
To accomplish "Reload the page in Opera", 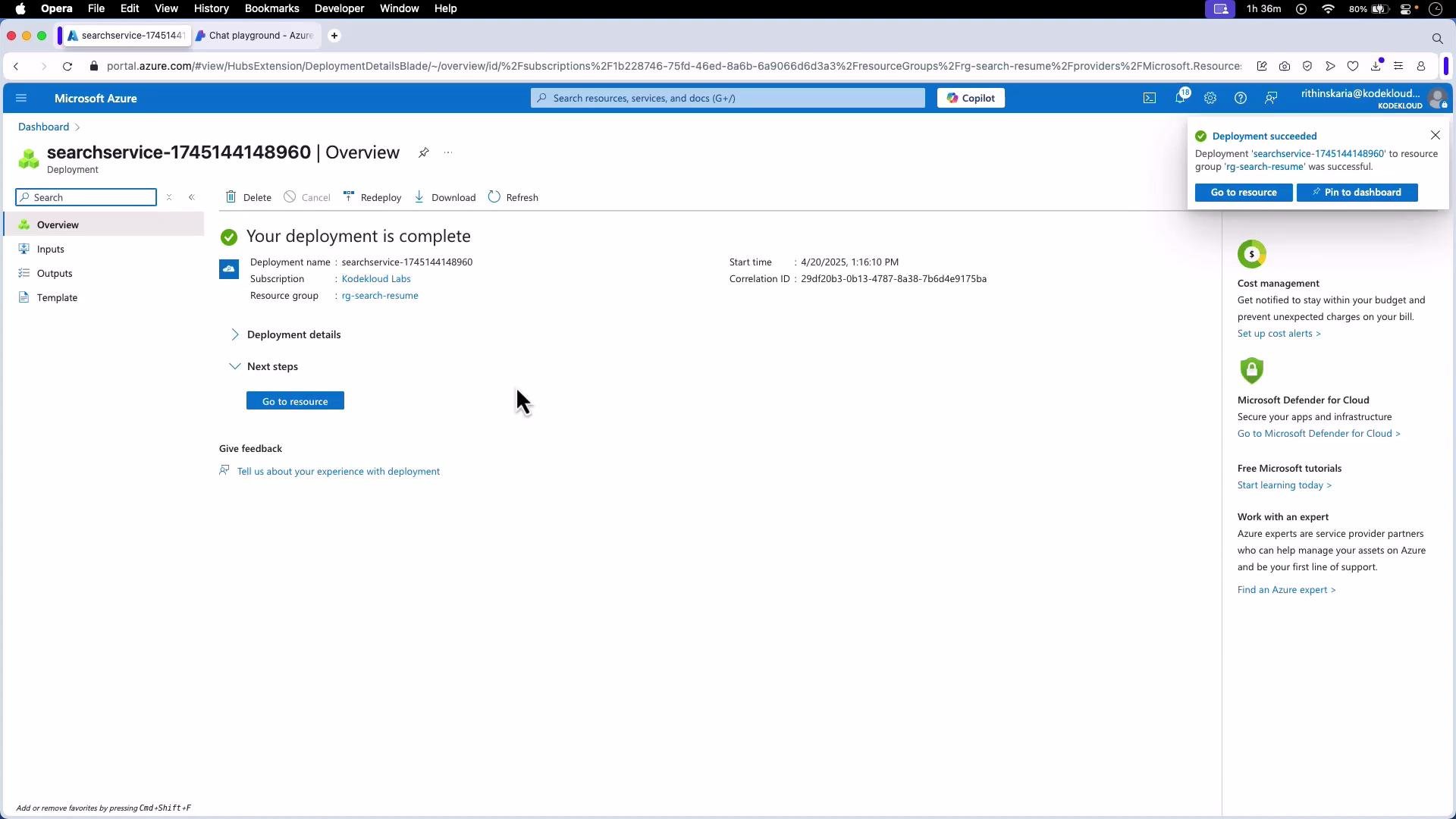I will 67,67.
